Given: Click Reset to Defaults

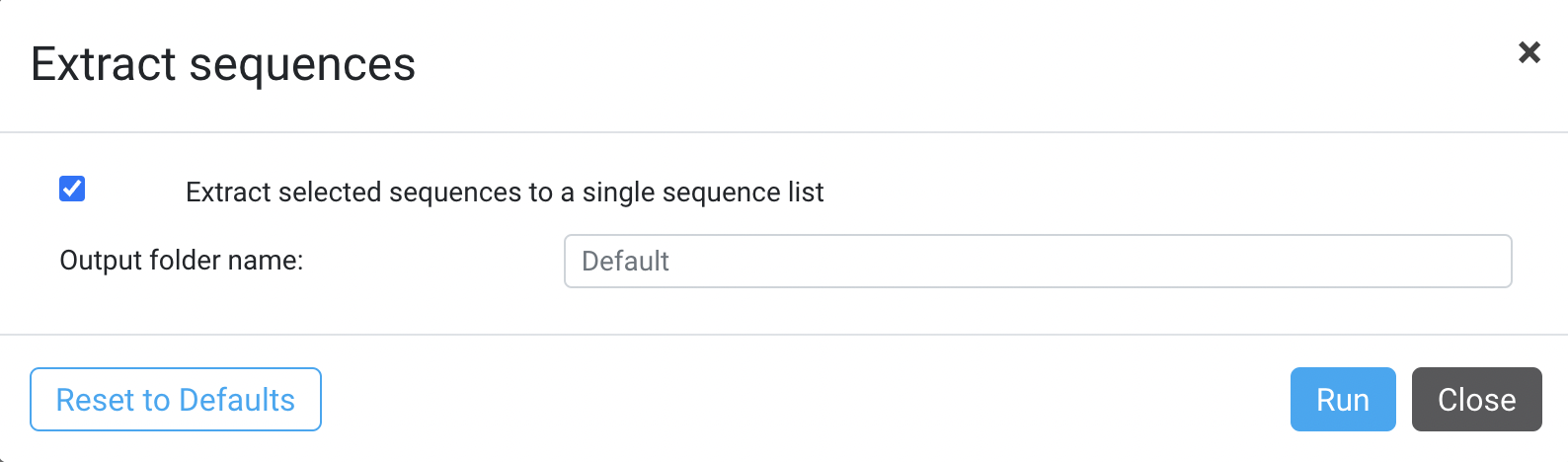Looking at the screenshot, I should (176, 399).
